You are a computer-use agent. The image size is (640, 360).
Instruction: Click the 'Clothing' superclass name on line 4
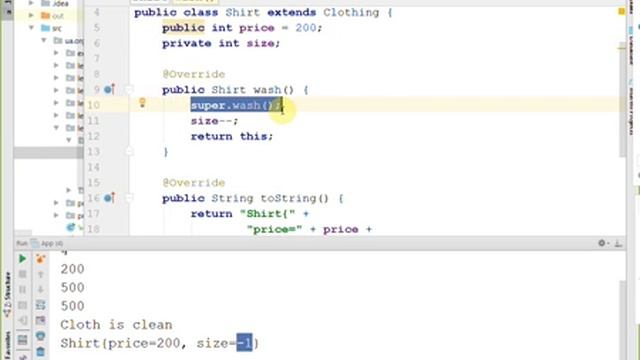[351, 12]
